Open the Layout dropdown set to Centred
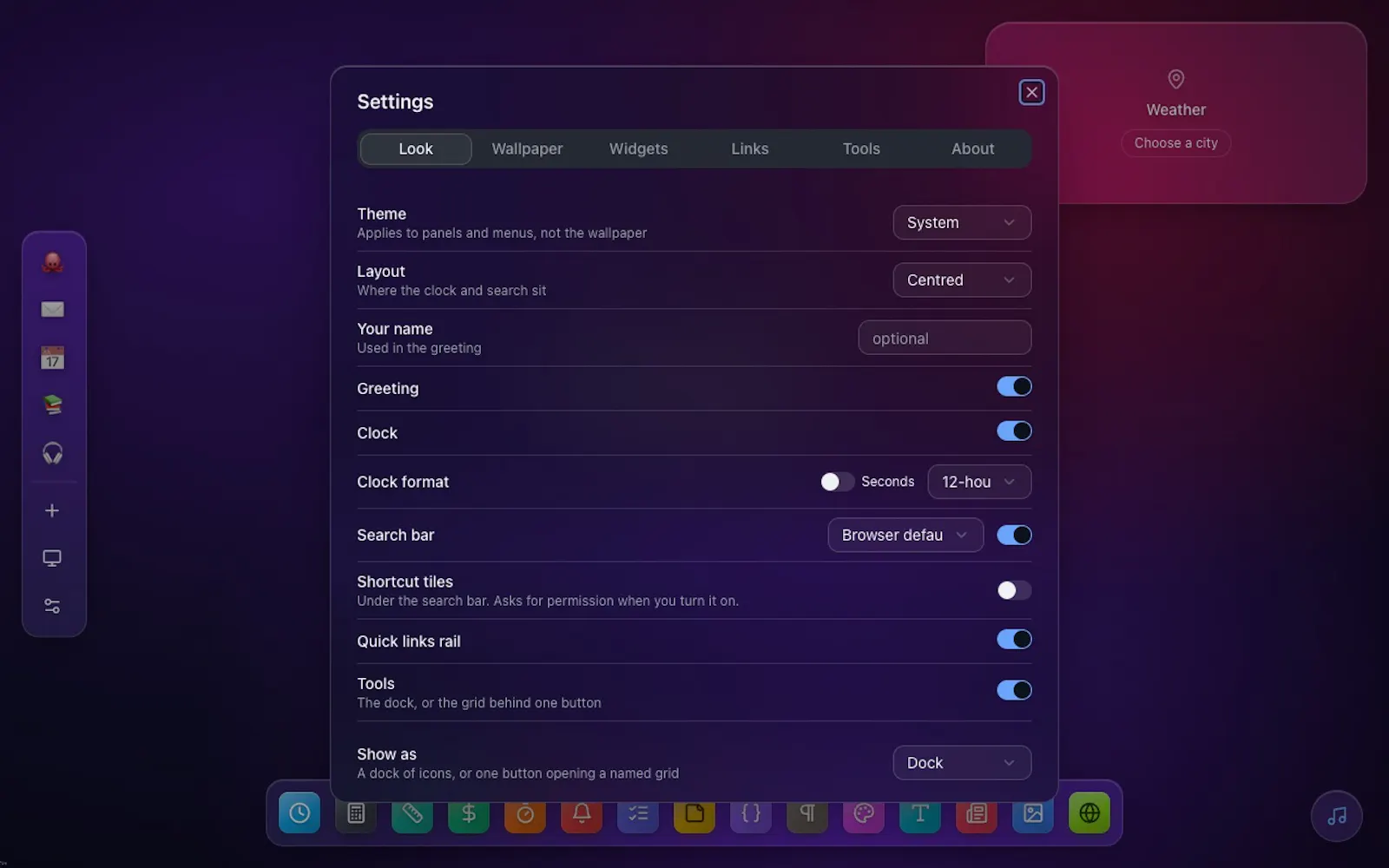 [962, 279]
